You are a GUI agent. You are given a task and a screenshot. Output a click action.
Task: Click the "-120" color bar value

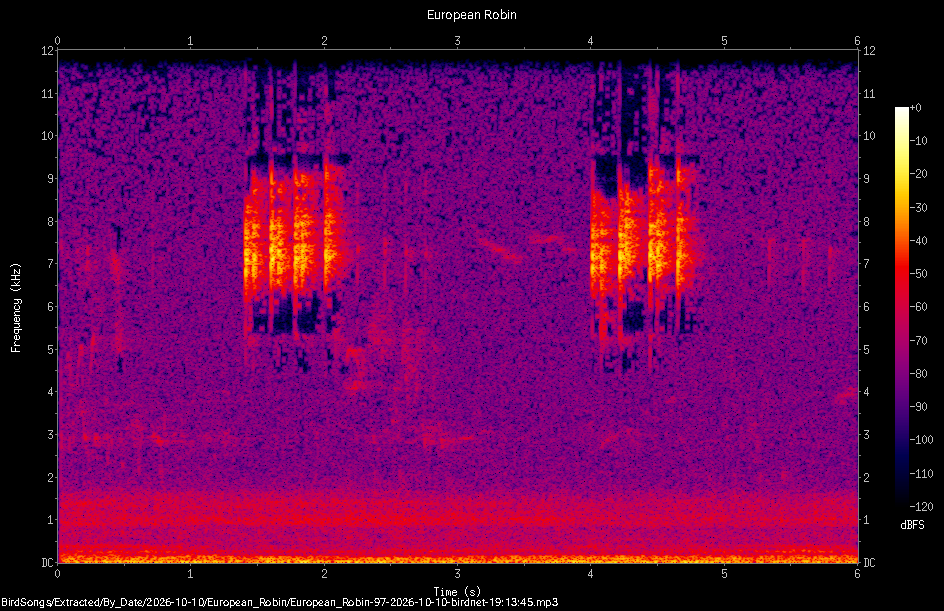point(921,507)
